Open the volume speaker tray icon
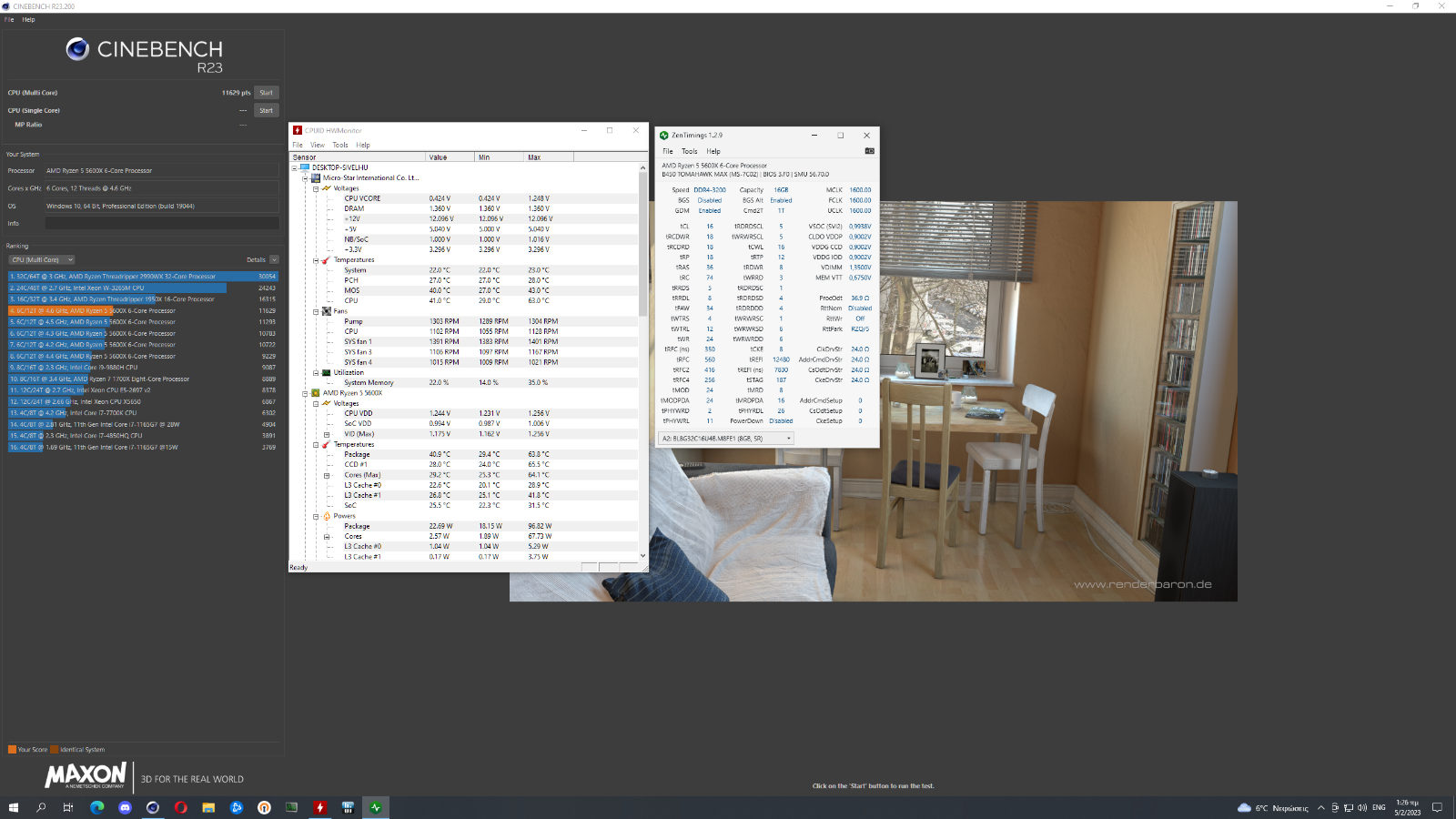Screen dimensions: 1456x819 pos(1361,807)
